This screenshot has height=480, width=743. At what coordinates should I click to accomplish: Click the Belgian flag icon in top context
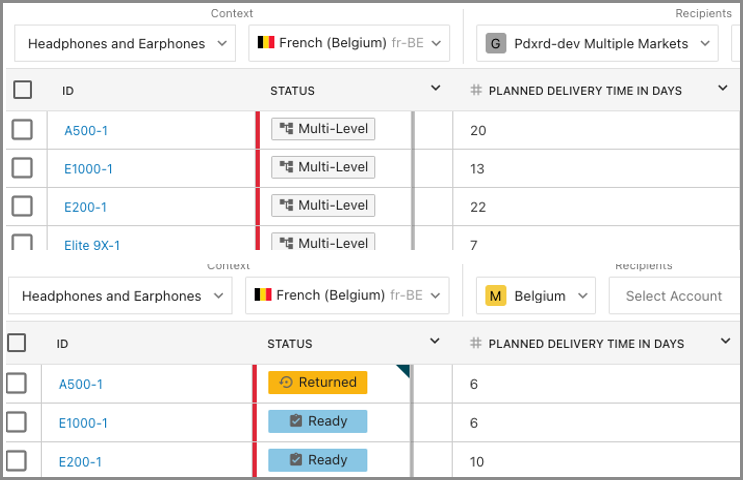pos(266,43)
